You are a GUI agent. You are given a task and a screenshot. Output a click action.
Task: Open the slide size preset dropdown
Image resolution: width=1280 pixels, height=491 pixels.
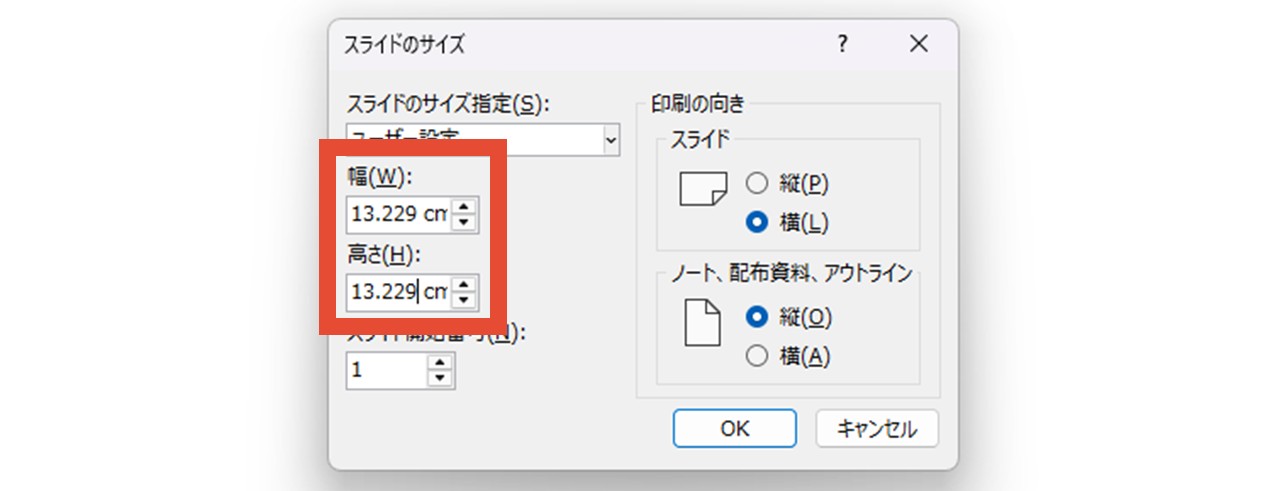point(612,142)
